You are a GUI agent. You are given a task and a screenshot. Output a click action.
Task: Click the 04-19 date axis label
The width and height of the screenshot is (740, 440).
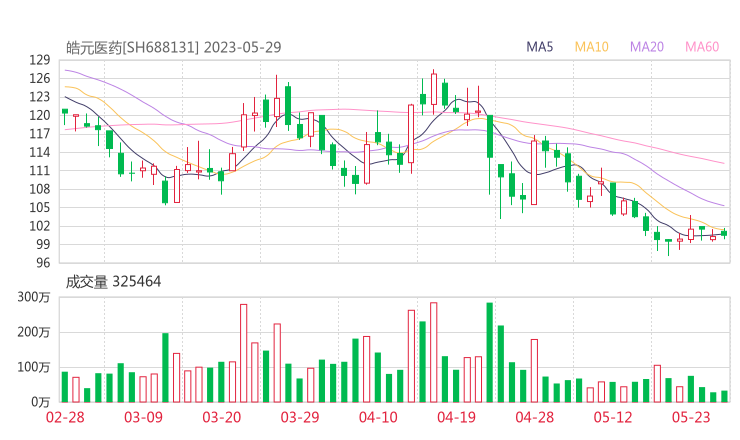[456, 417]
